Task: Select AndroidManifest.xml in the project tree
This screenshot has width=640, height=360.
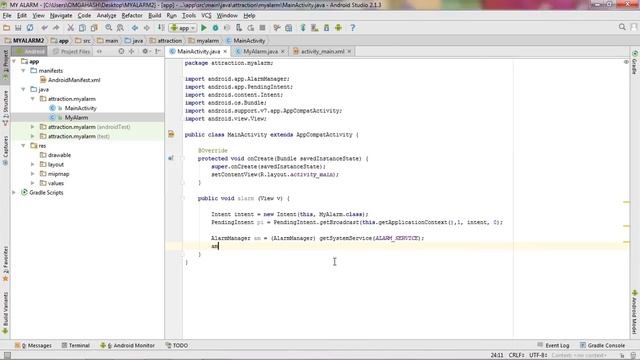Action: [x=74, y=80]
